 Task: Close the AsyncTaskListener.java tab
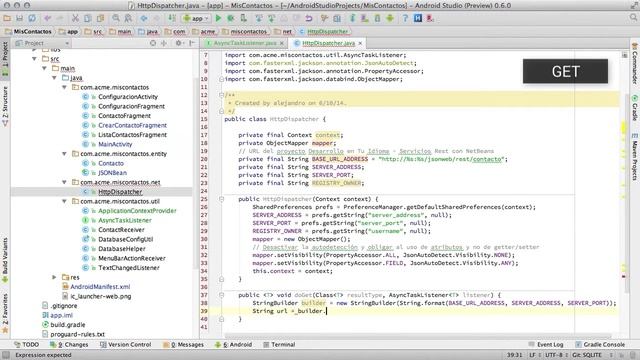coord(282,43)
